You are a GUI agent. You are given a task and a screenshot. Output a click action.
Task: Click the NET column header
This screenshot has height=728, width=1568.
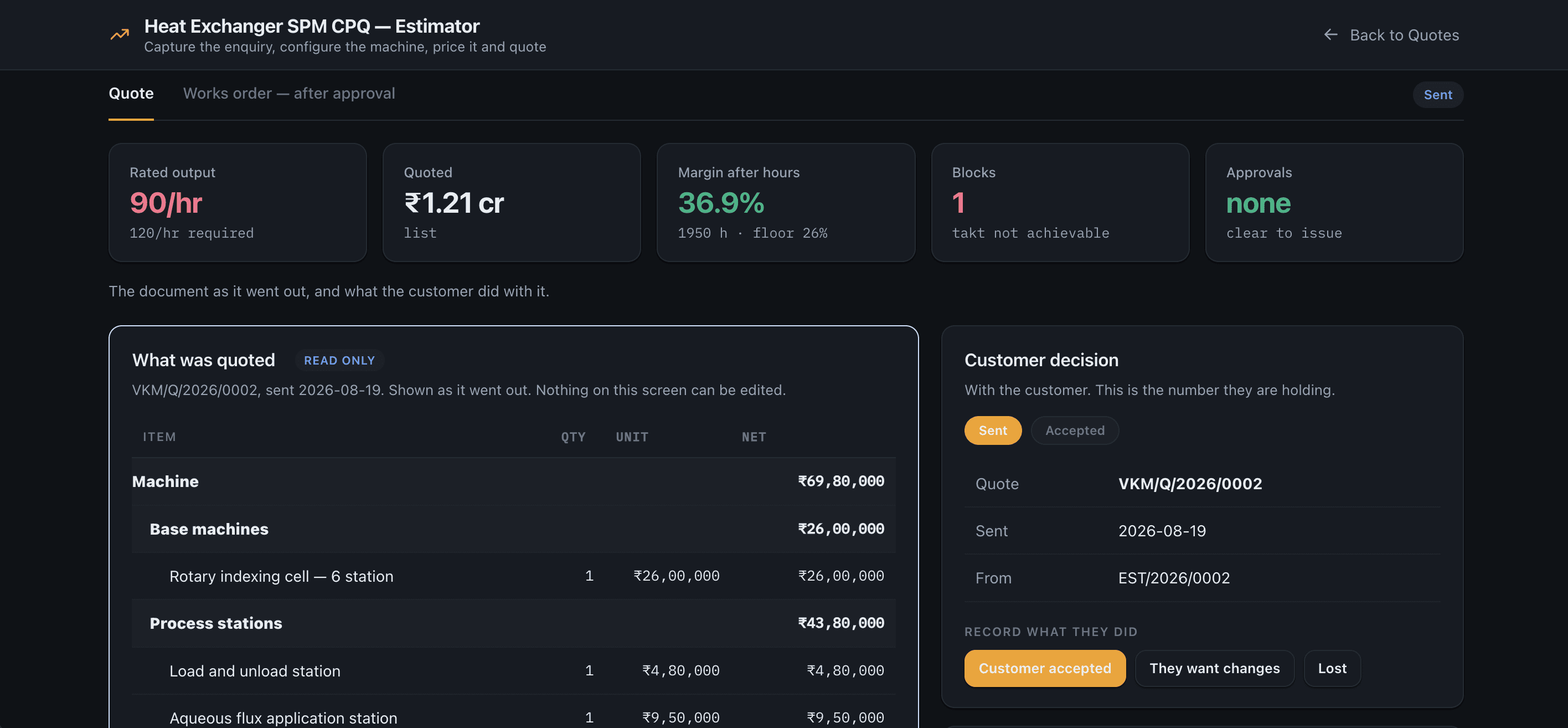(754, 437)
